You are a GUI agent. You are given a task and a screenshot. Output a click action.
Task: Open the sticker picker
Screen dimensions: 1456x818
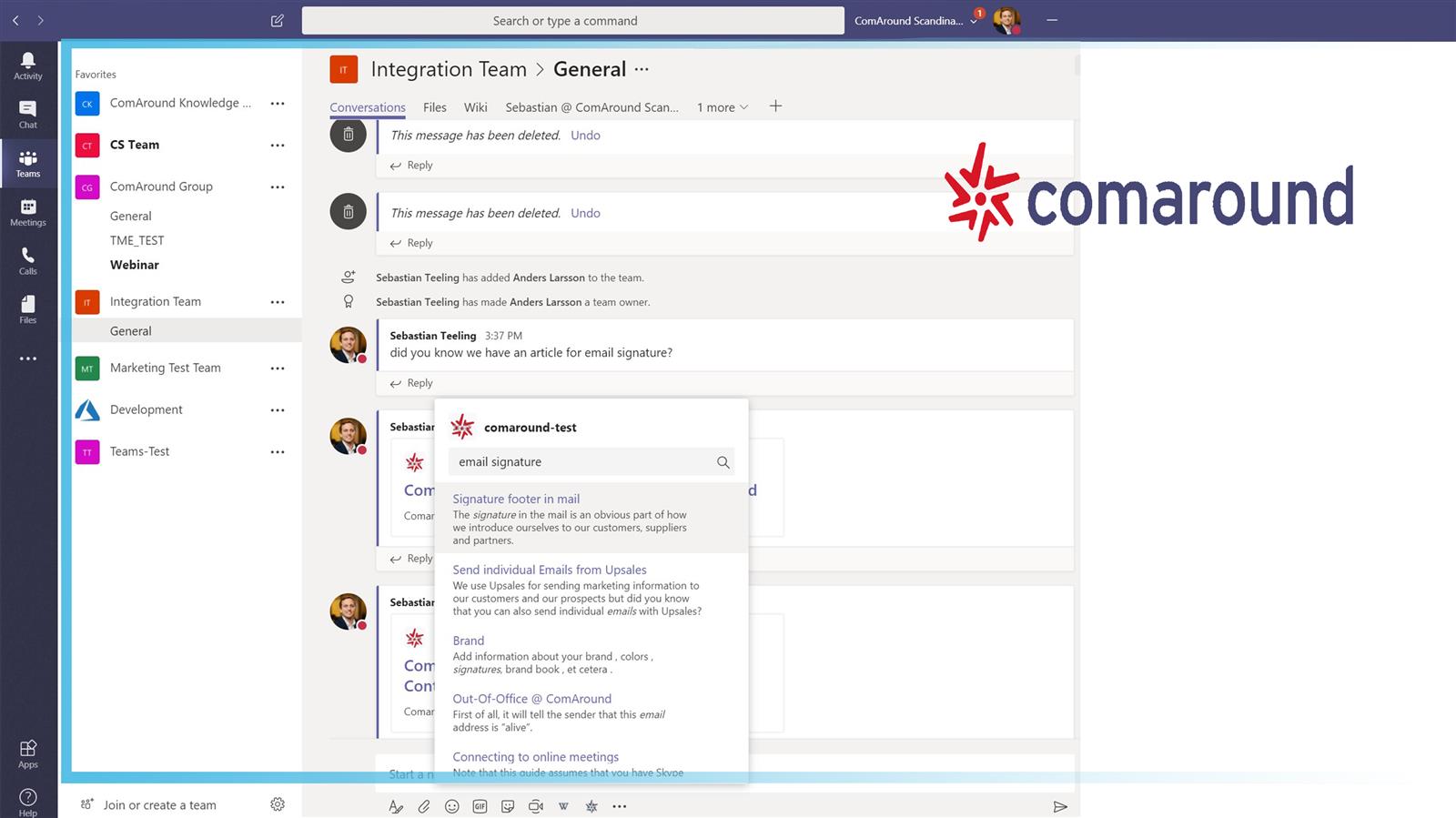[x=508, y=806]
